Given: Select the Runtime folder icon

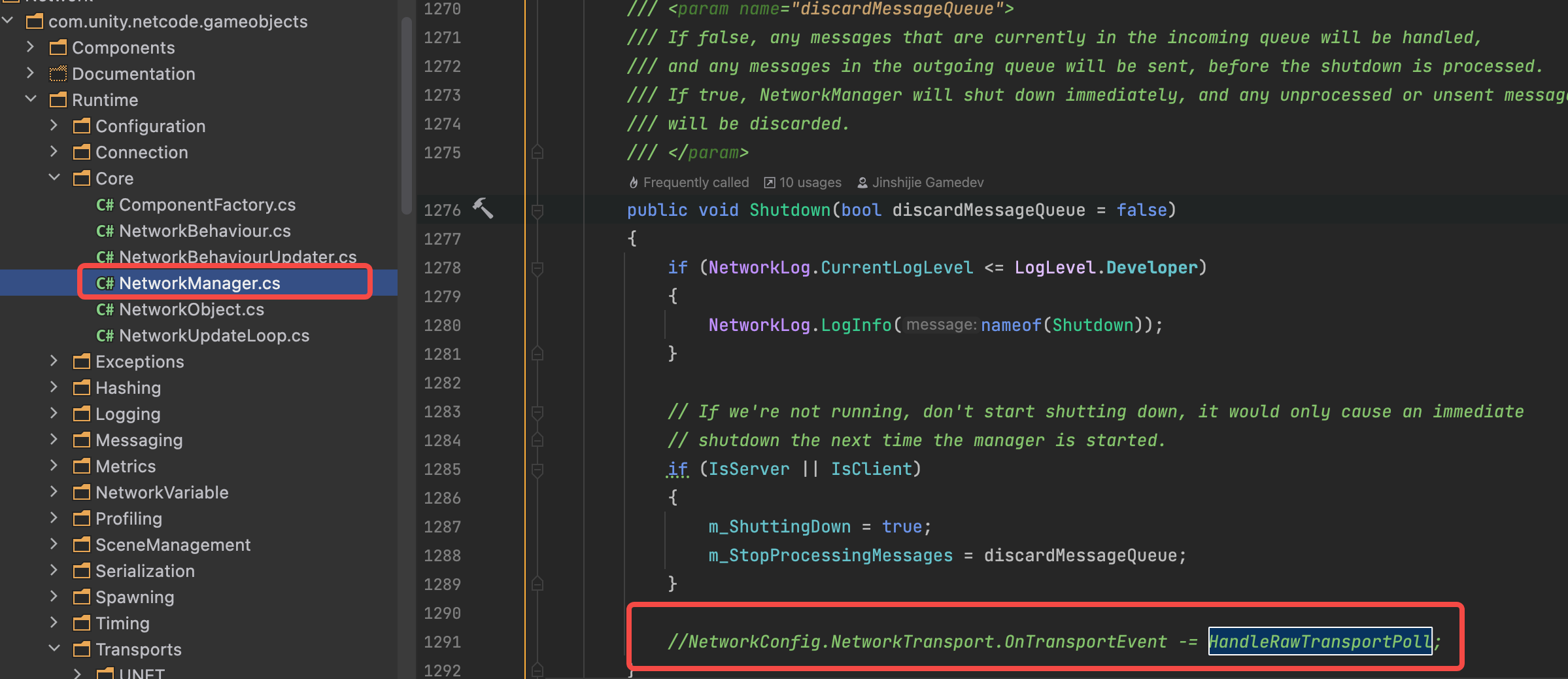Looking at the screenshot, I should [58, 99].
